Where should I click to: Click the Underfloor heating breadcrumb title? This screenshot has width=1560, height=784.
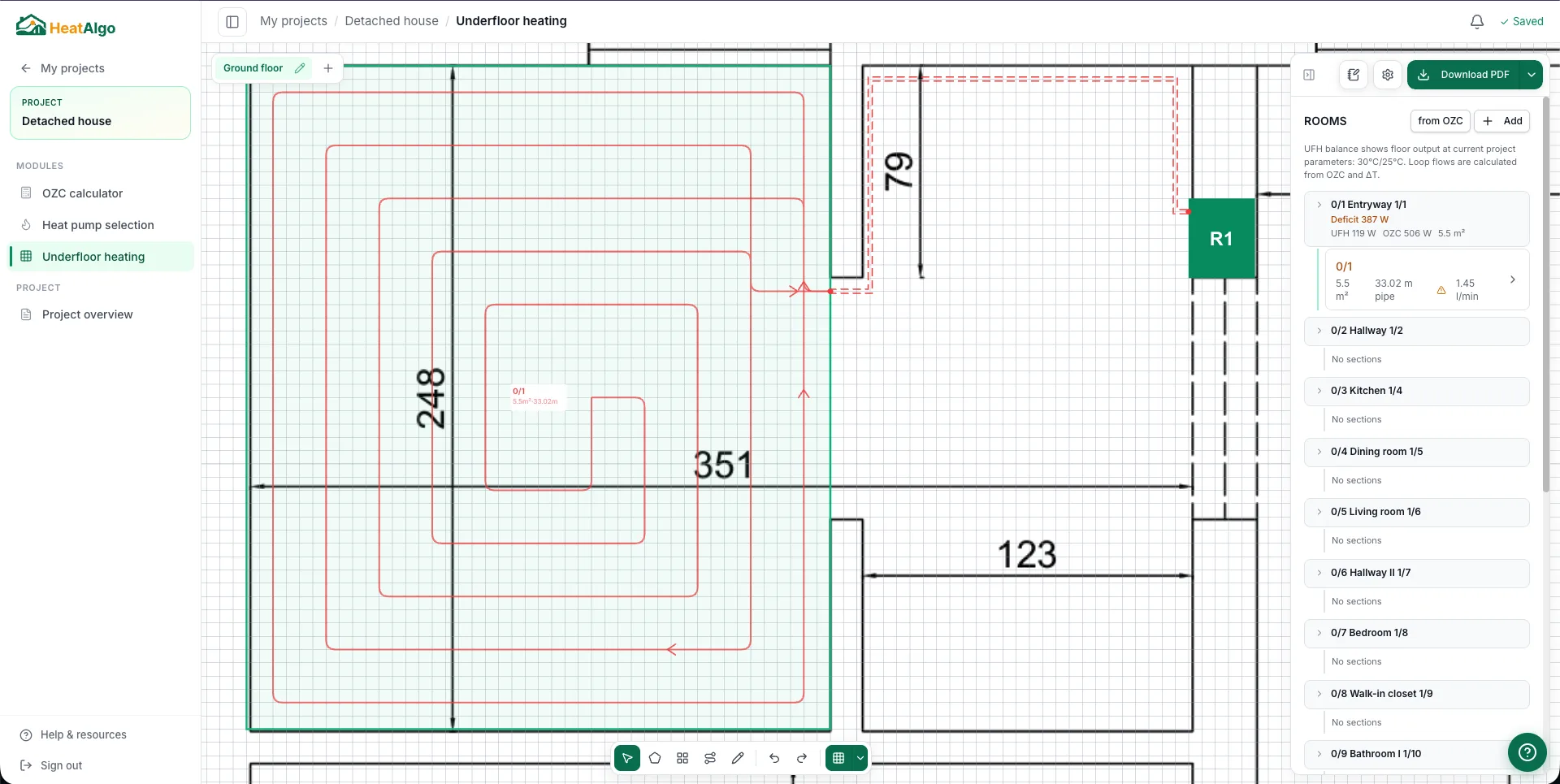pyautogui.click(x=511, y=21)
